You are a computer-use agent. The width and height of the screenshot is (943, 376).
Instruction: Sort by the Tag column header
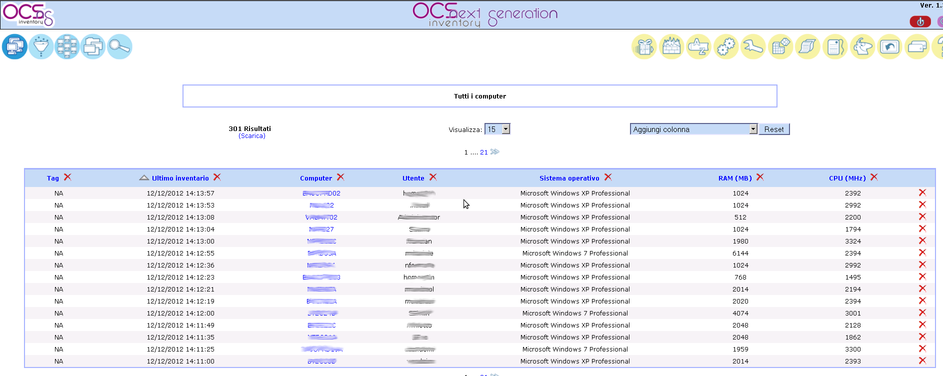coord(53,178)
